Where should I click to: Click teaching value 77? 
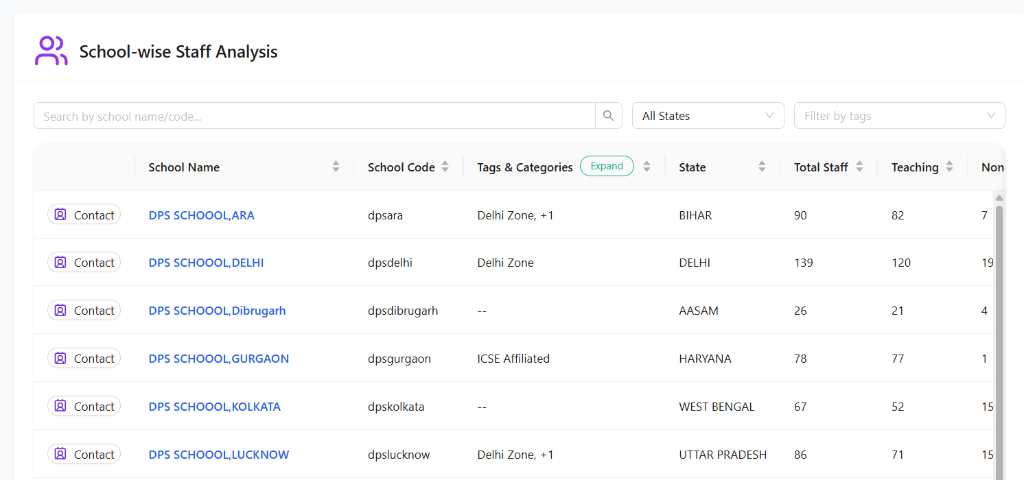(x=898, y=359)
